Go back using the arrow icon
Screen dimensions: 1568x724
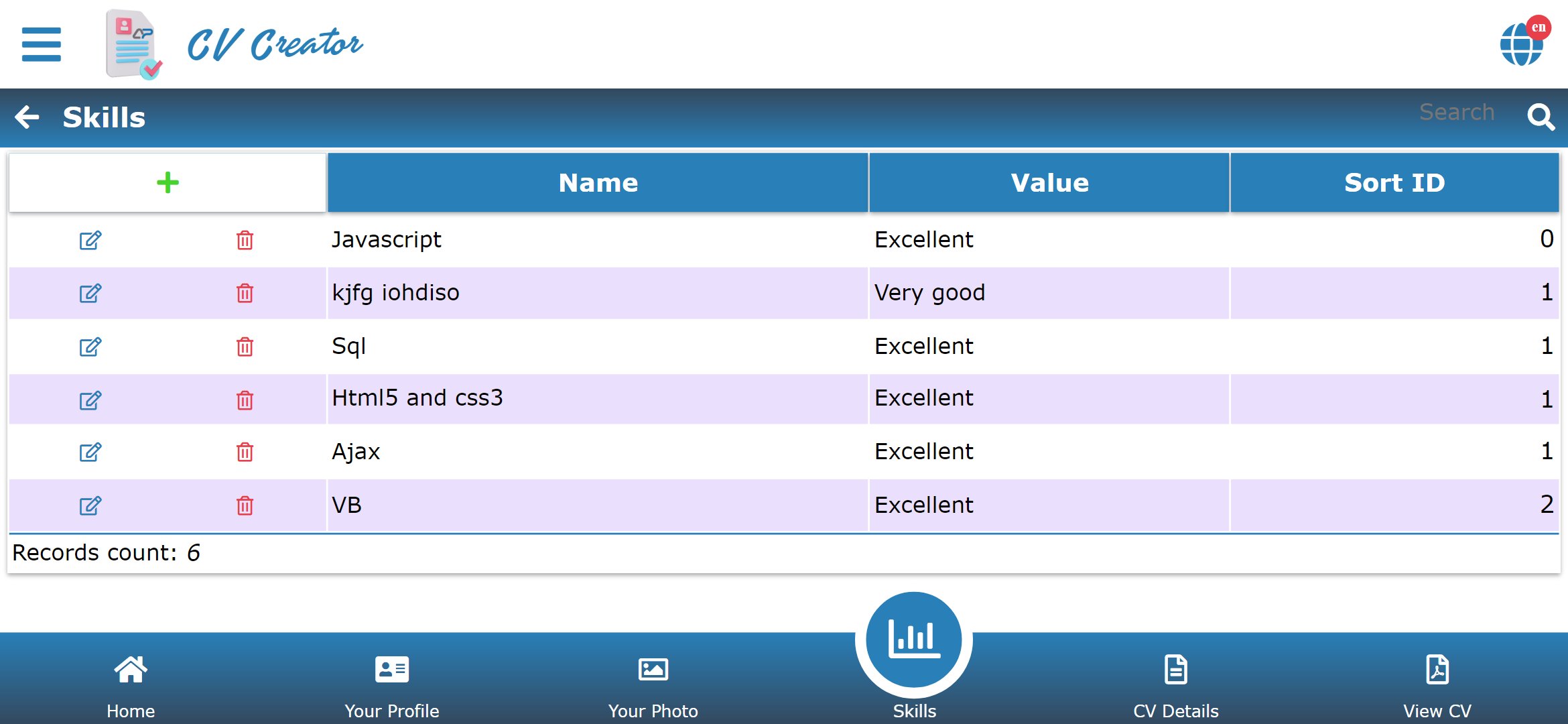[x=27, y=117]
